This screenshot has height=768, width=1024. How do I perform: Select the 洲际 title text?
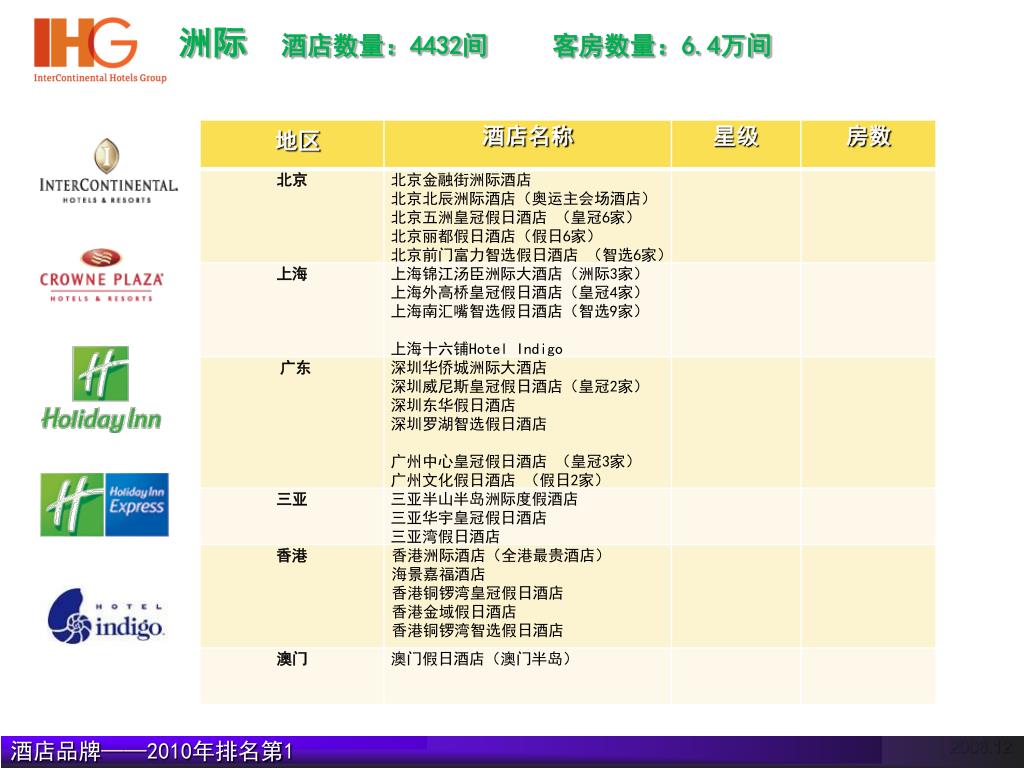coord(214,44)
